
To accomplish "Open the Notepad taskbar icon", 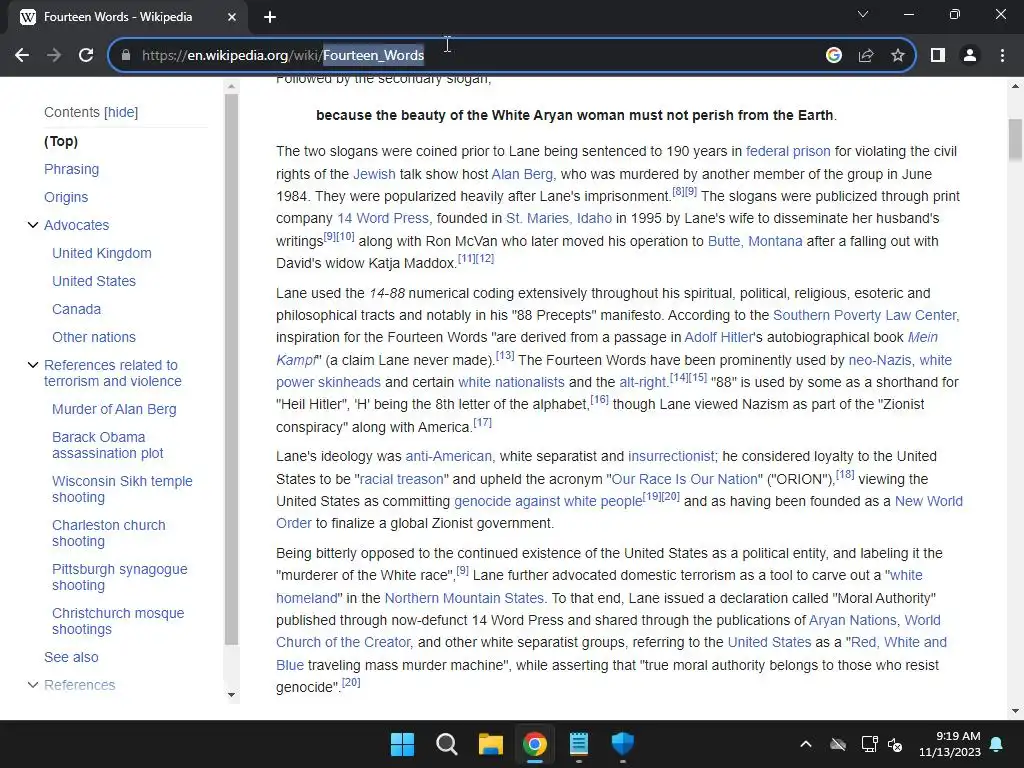I will [x=579, y=744].
